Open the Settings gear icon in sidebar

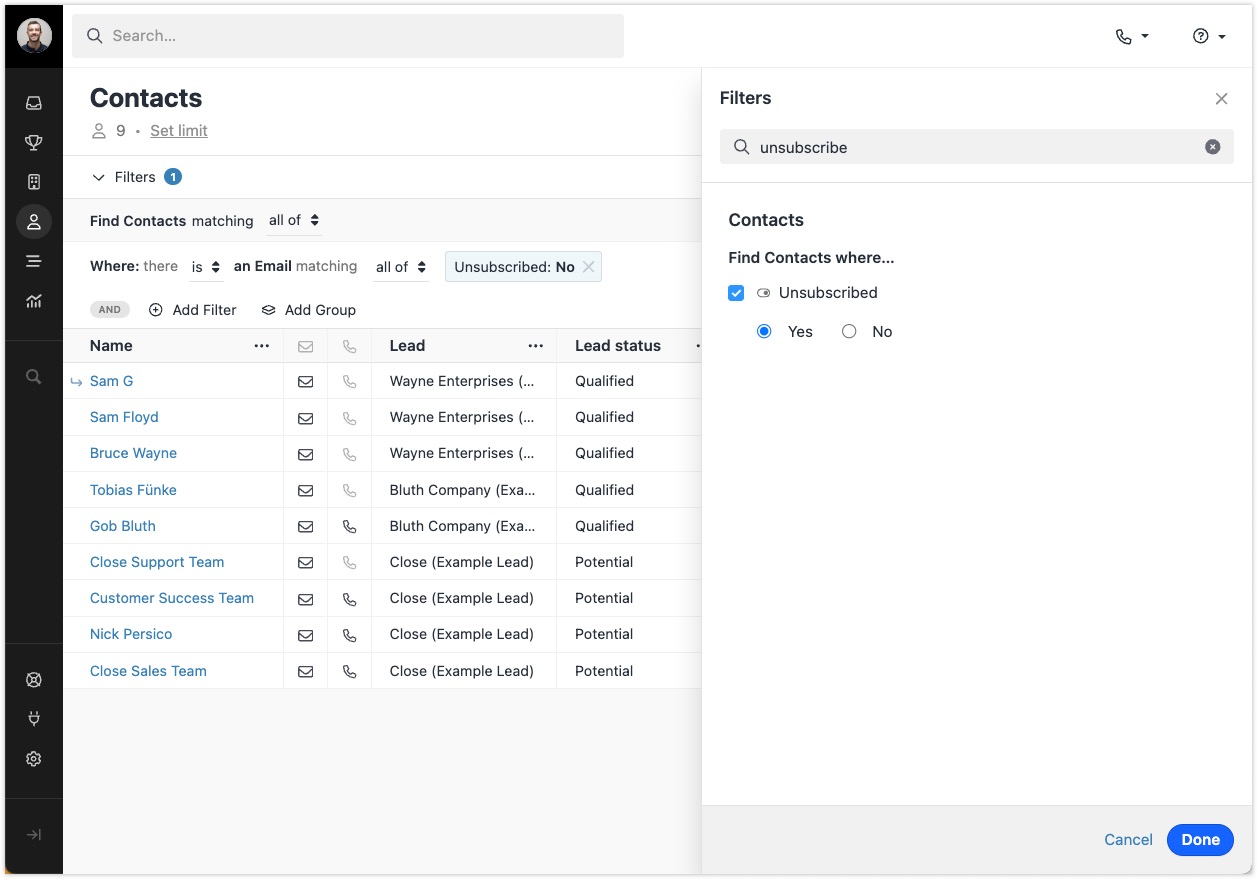34,759
